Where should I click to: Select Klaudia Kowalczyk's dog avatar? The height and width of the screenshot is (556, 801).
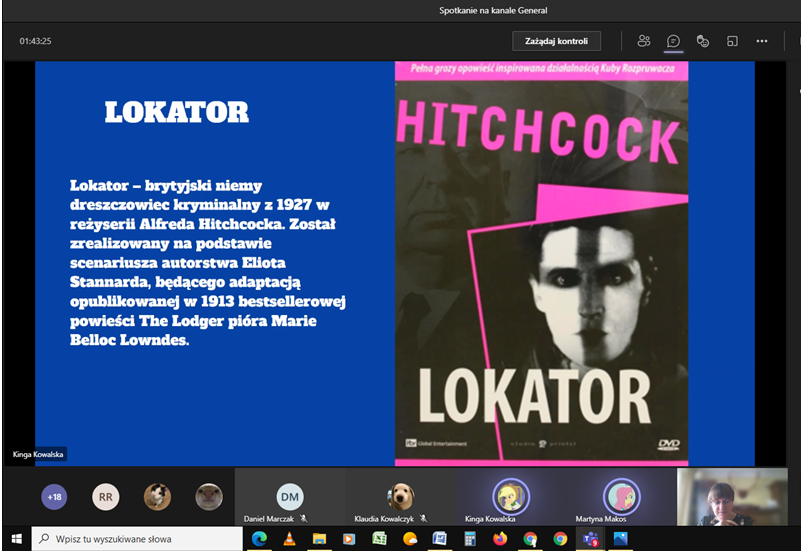(x=400, y=497)
